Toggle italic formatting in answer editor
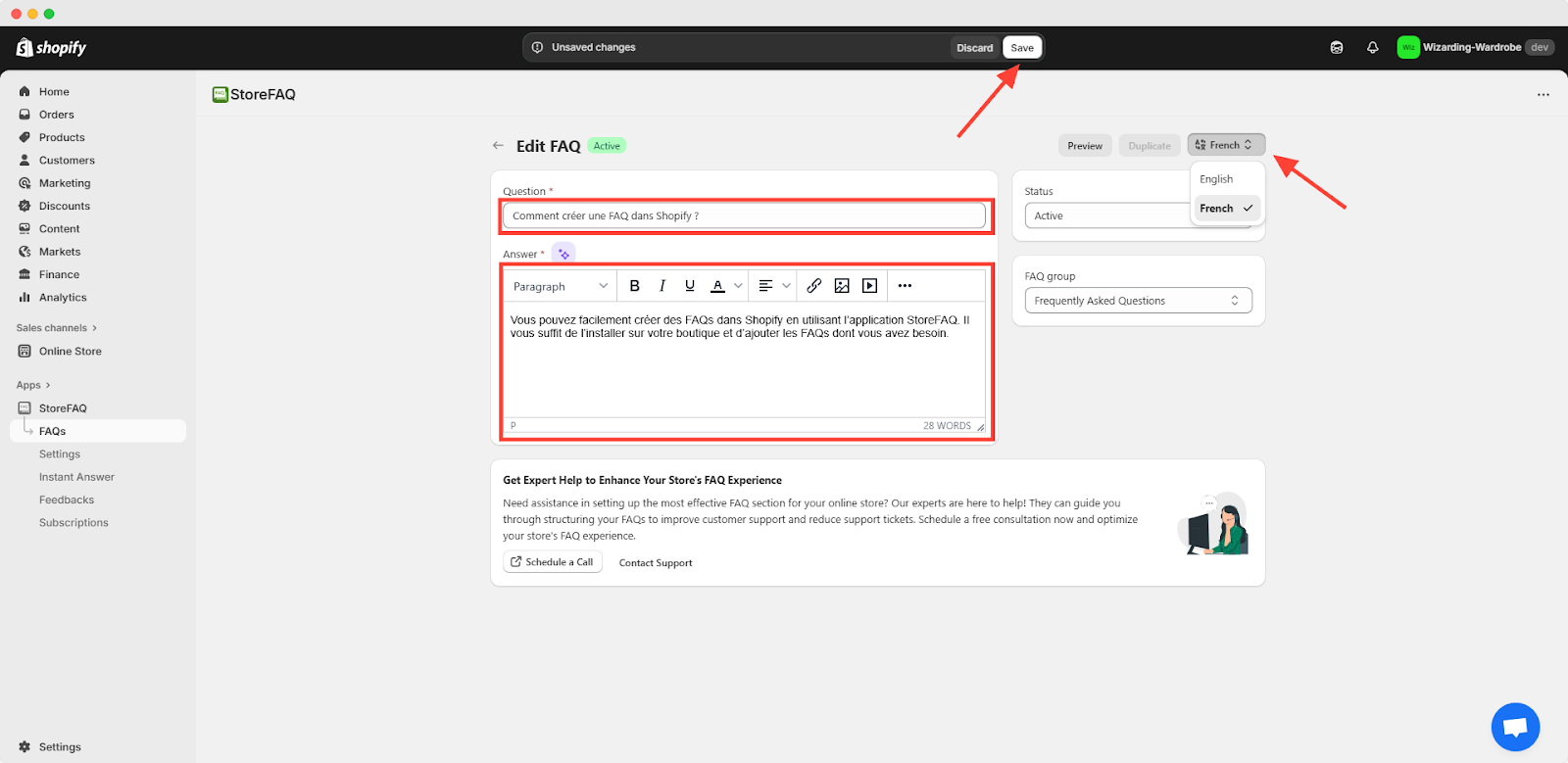 [662, 286]
